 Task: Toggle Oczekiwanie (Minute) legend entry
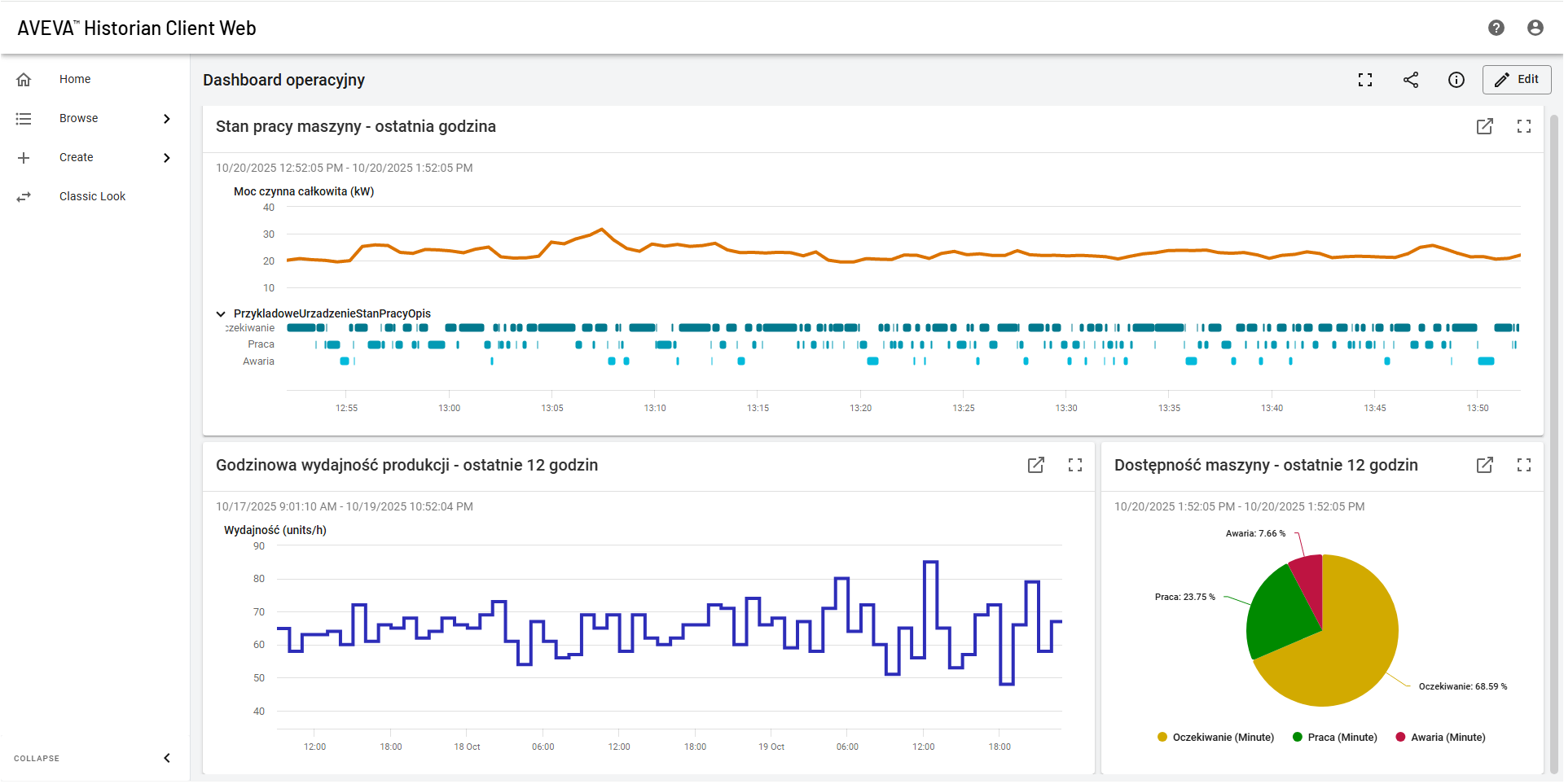click(1215, 738)
